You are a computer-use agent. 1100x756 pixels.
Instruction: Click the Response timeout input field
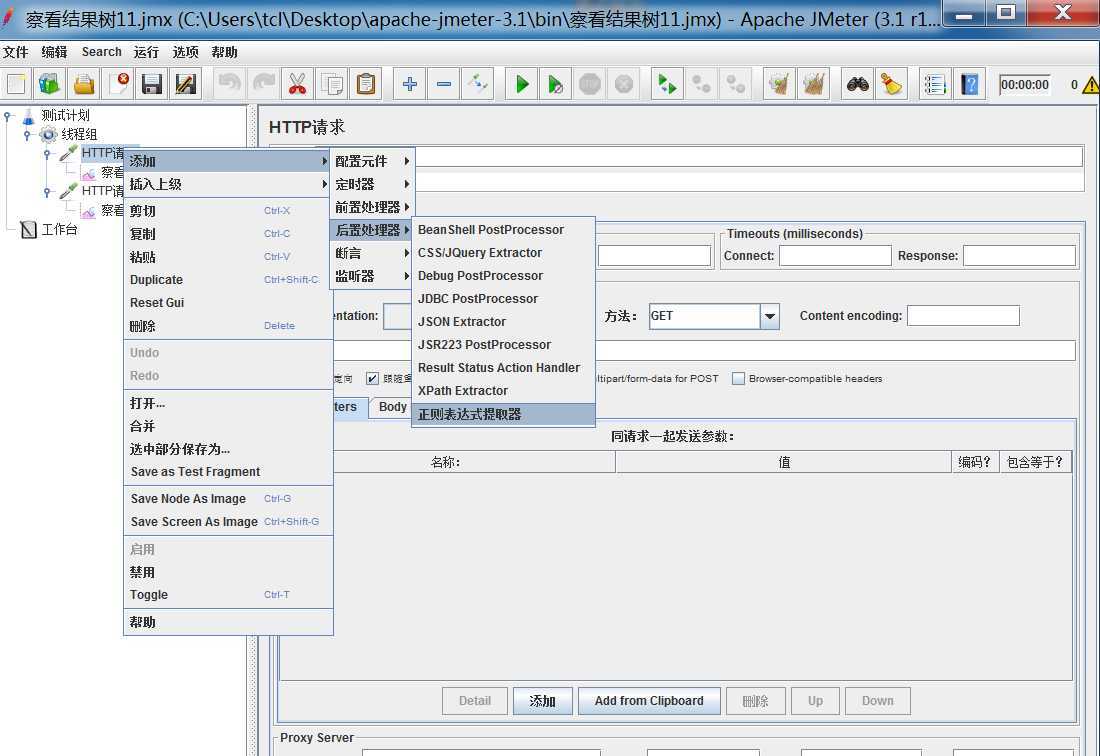(1019, 256)
